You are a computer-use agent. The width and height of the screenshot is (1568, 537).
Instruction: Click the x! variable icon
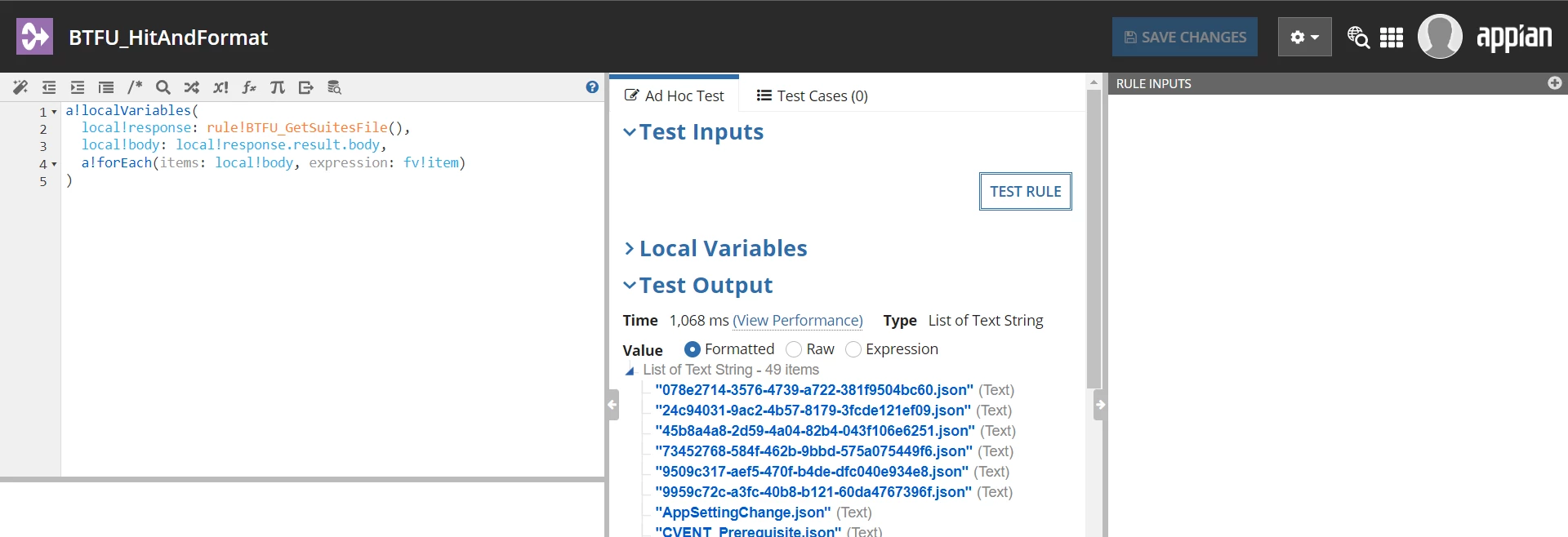click(x=220, y=87)
